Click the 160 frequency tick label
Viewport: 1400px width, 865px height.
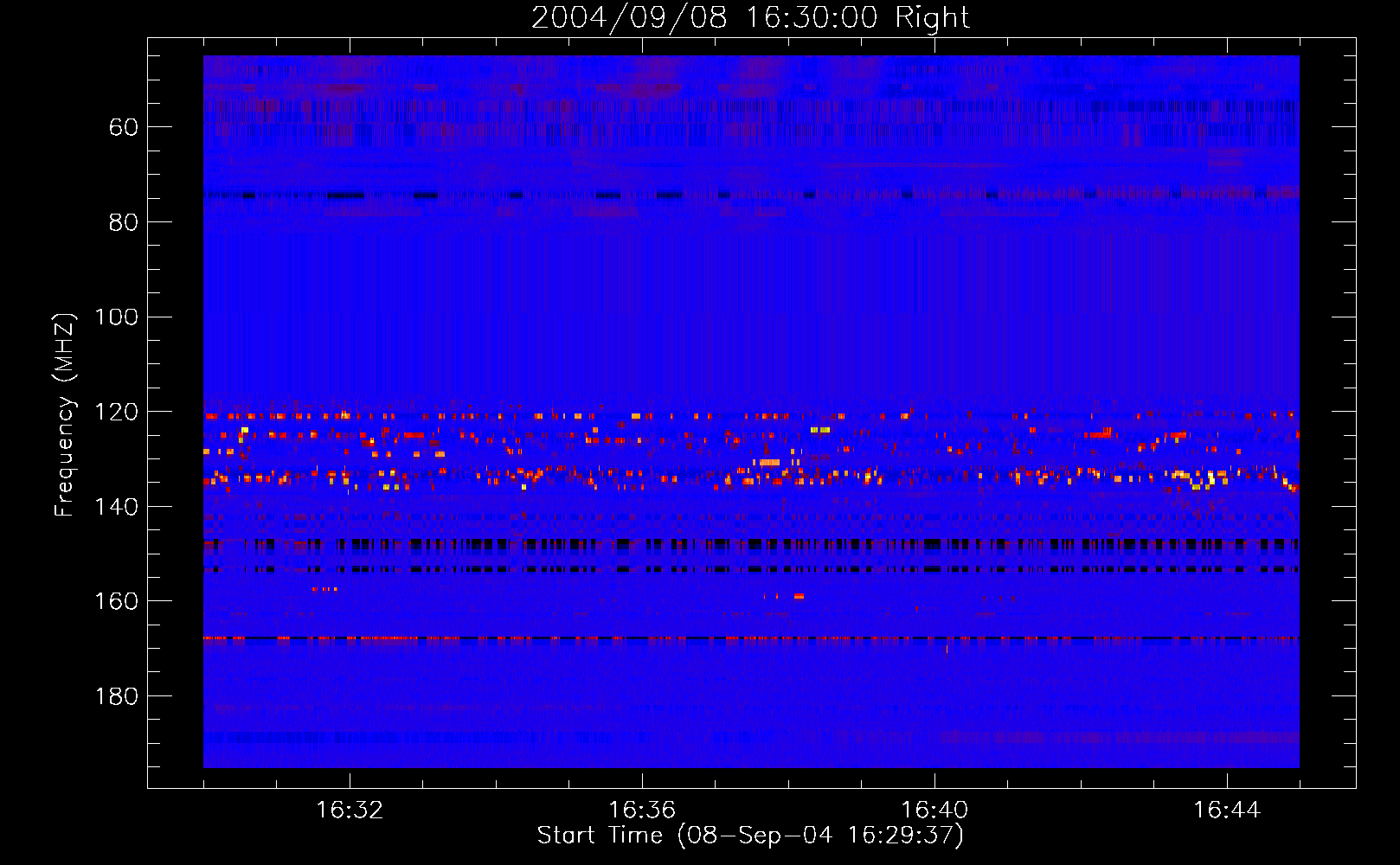tap(117, 601)
